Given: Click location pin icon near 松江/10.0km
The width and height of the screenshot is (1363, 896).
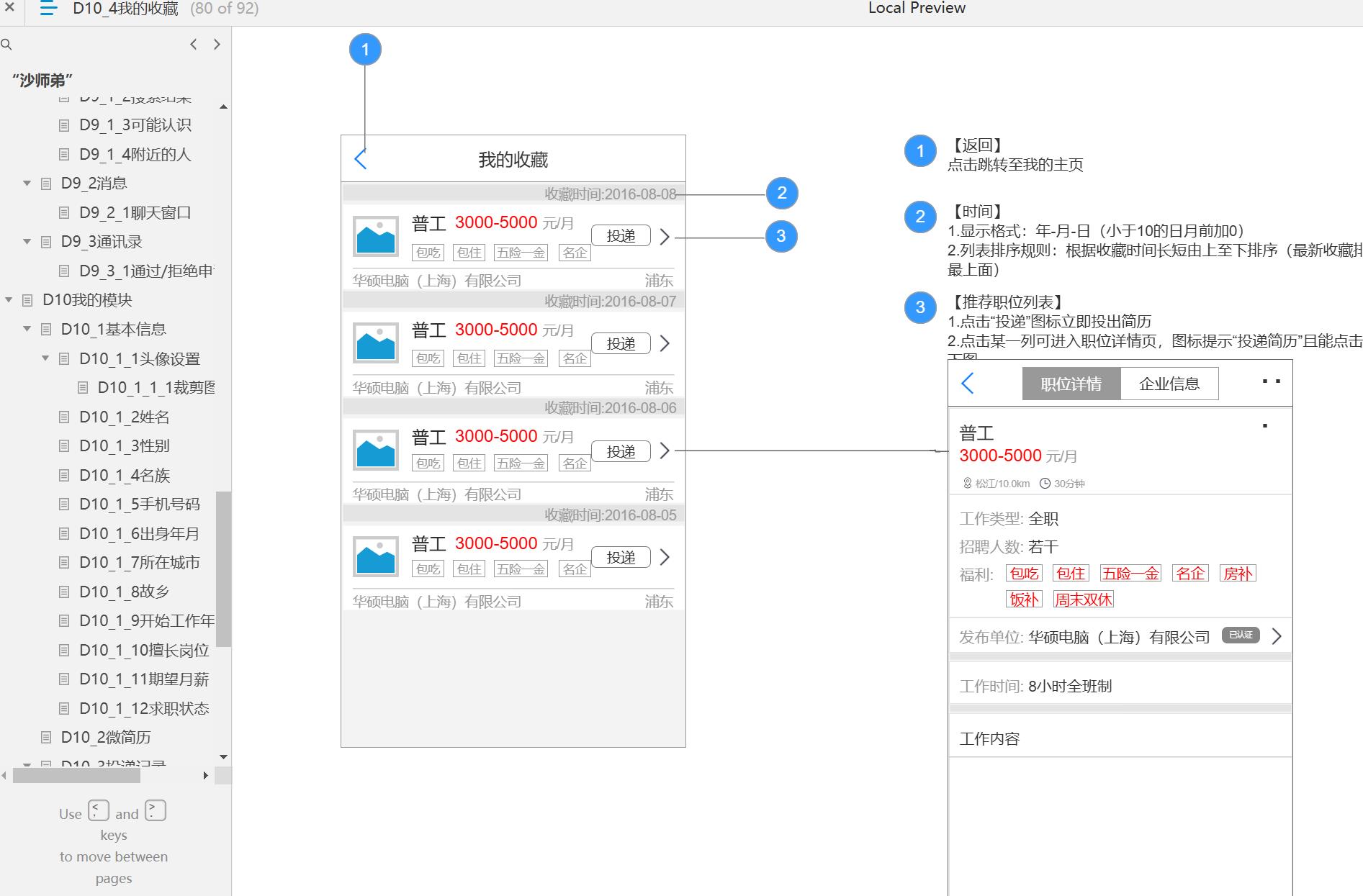Looking at the screenshot, I should (968, 484).
